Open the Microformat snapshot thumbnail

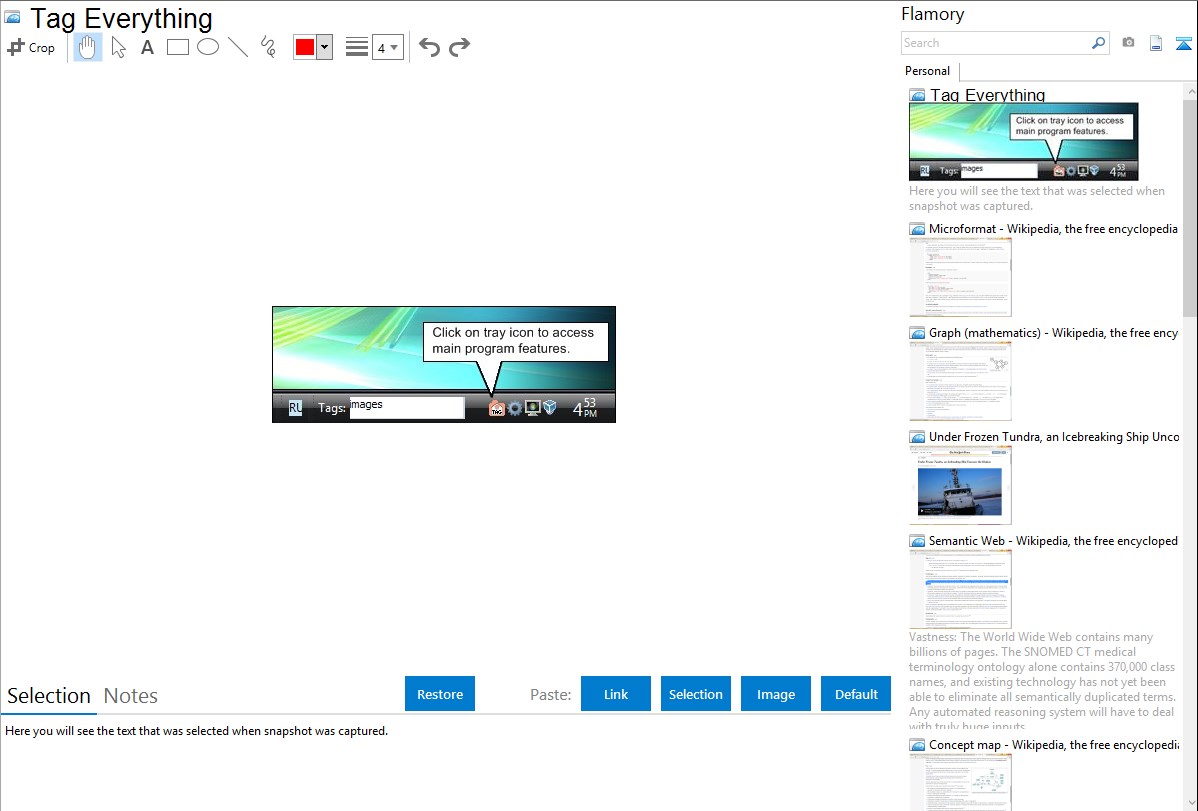(x=960, y=277)
